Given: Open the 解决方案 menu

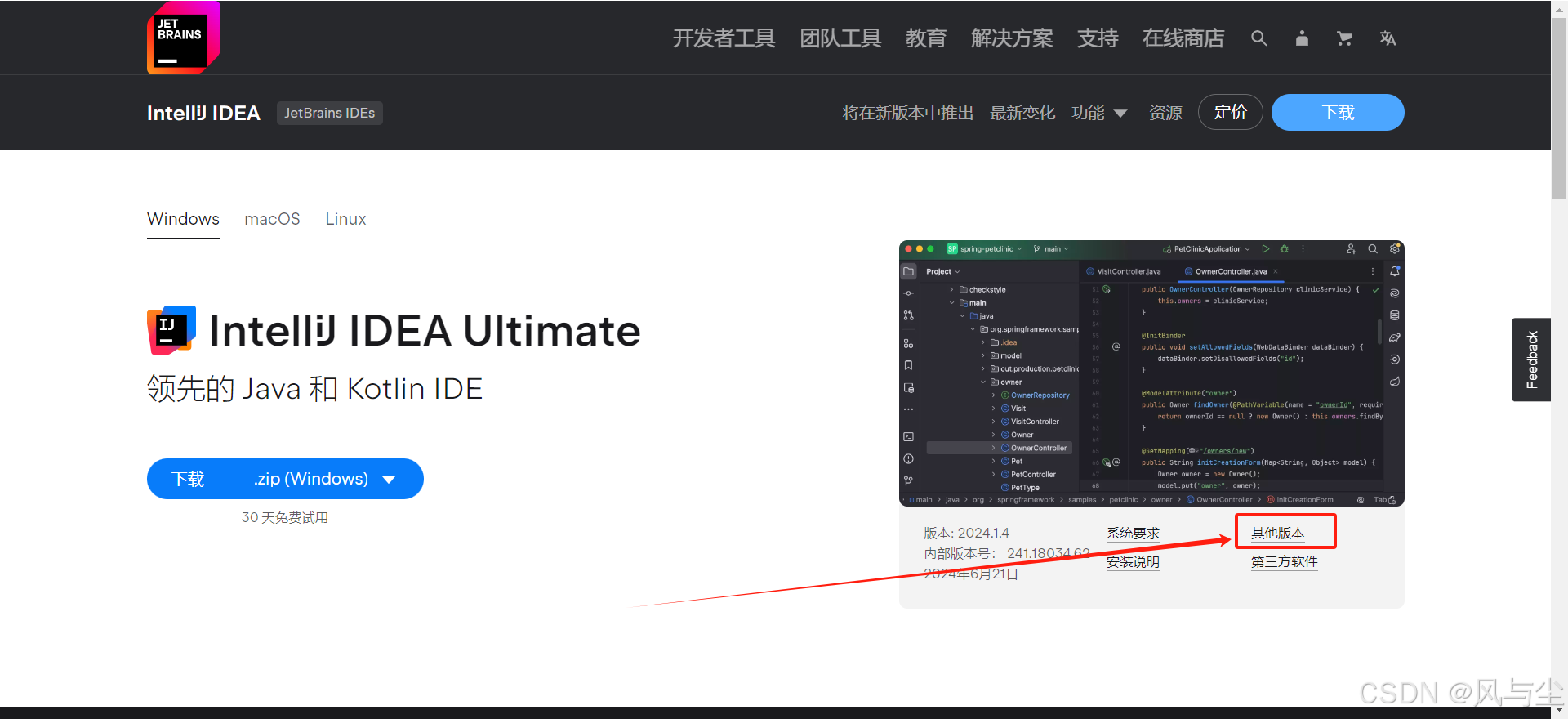Looking at the screenshot, I should (1012, 38).
